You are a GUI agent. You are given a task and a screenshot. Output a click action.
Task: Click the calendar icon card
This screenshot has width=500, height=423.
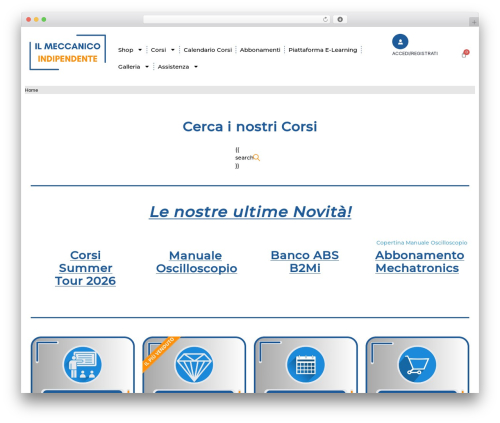[x=306, y=365]
